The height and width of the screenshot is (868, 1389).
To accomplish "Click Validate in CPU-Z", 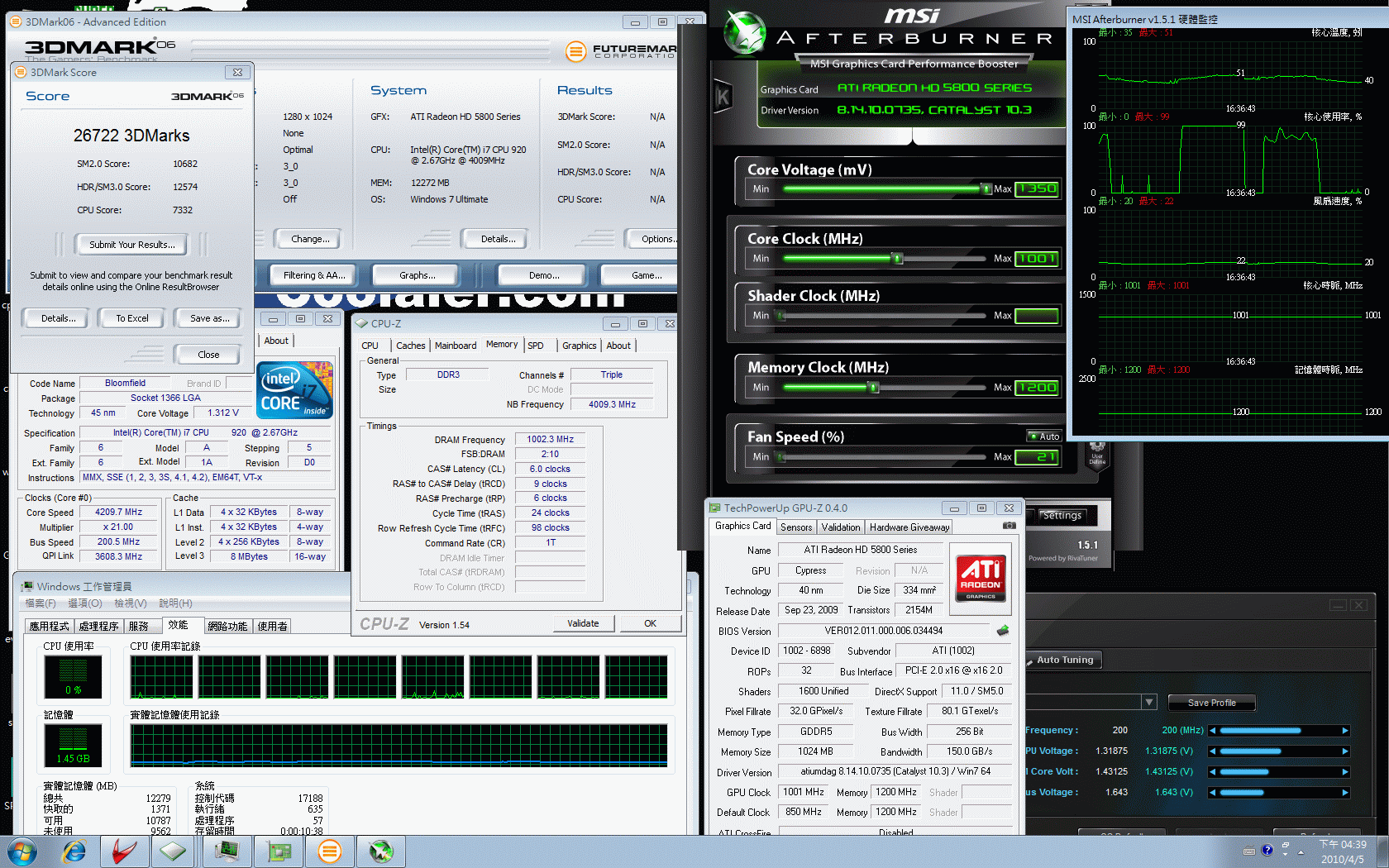I will (x=583, y=623).
